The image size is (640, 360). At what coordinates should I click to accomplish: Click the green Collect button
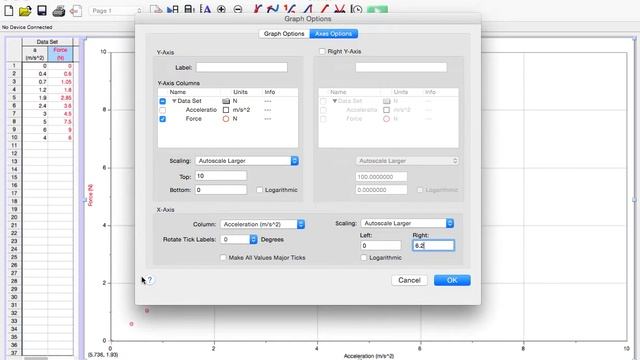click(377, 10)
